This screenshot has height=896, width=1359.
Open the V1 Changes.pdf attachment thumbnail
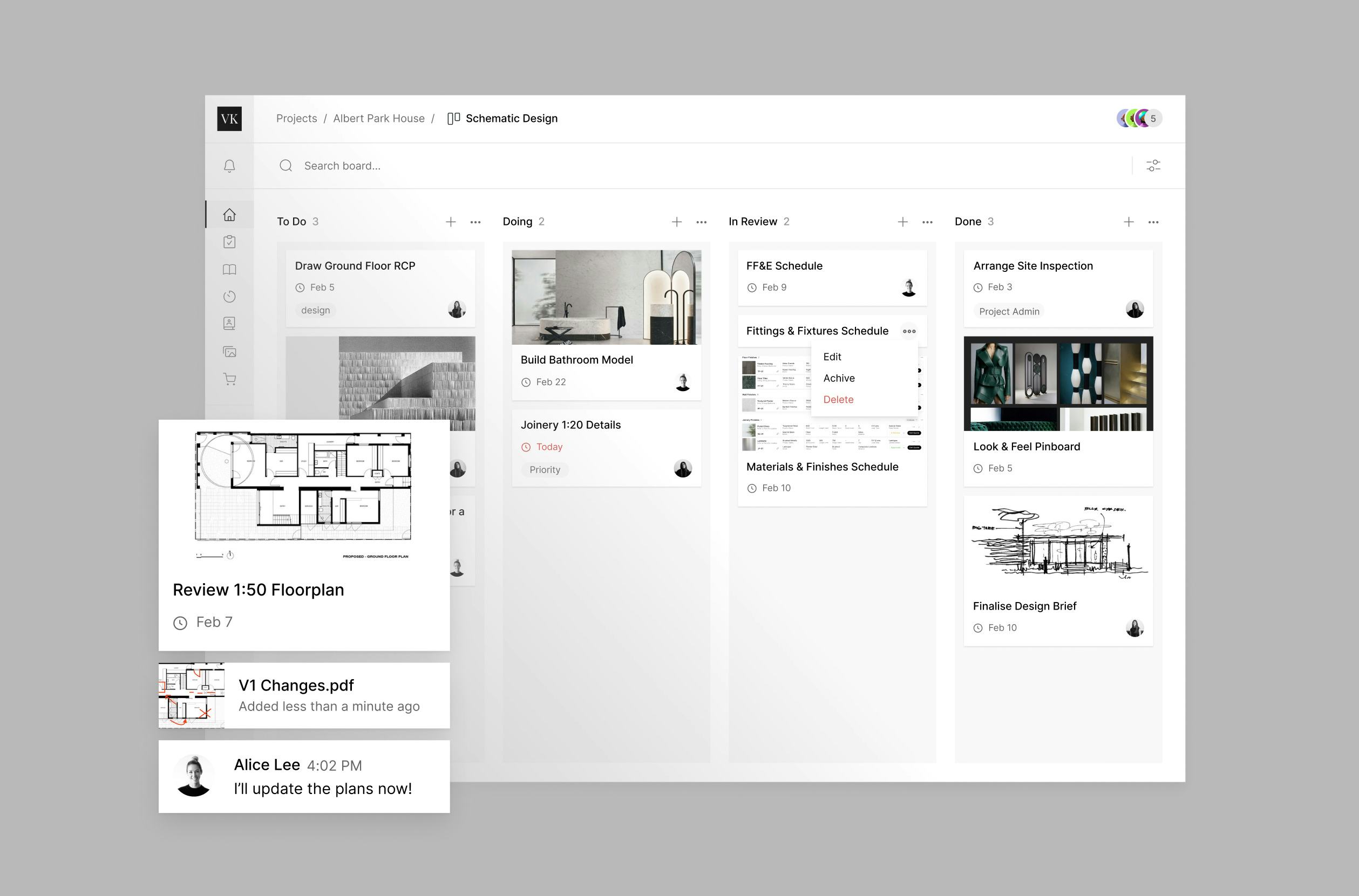[x=192, y=695]
